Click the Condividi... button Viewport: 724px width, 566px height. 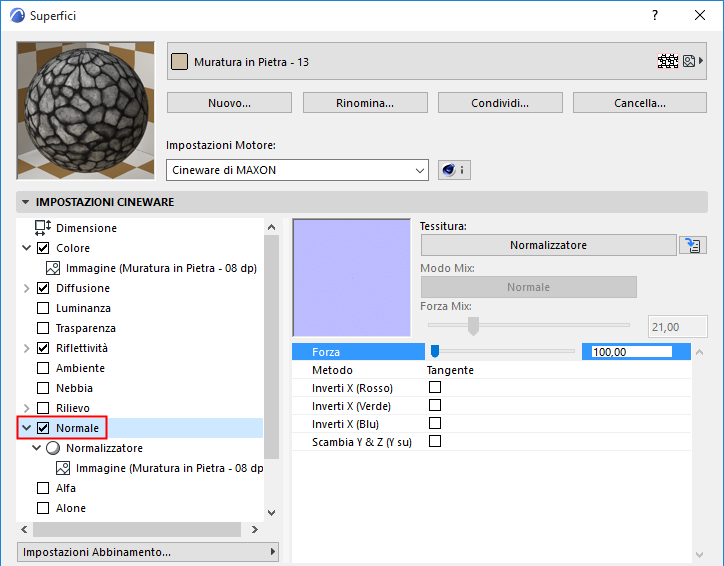(500, 102)
